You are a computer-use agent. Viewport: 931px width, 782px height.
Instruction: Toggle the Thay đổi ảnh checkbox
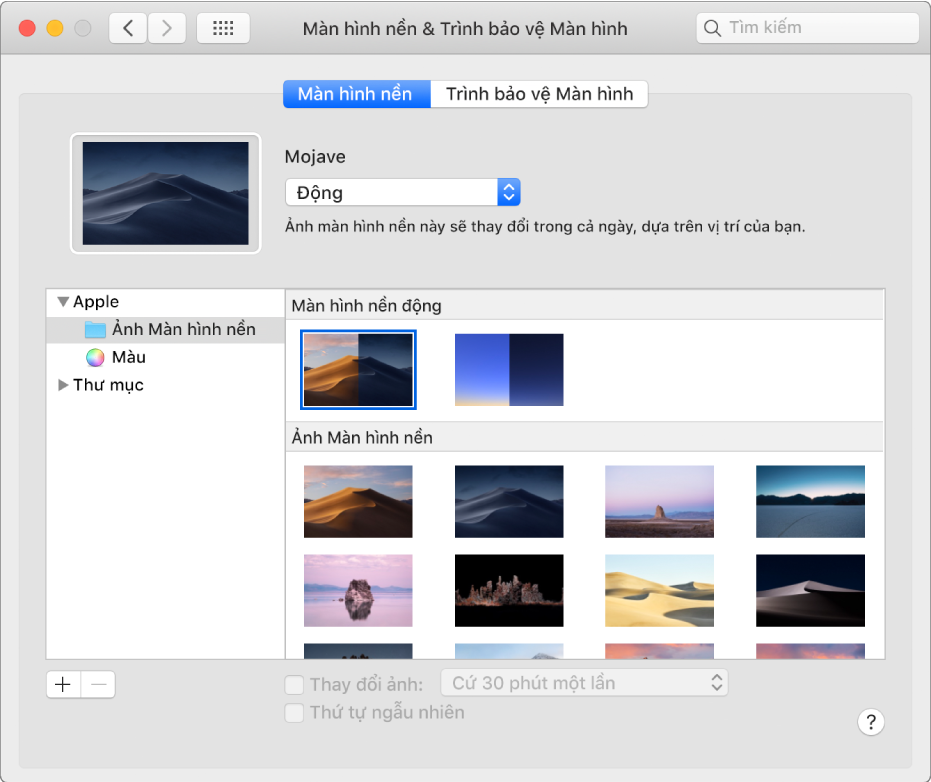294,685
